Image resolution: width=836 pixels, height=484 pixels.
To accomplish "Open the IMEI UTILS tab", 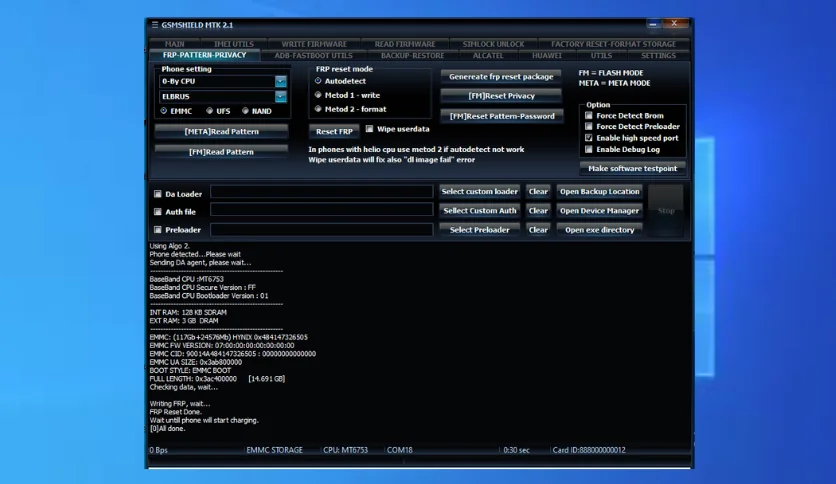I will (234, 44).
